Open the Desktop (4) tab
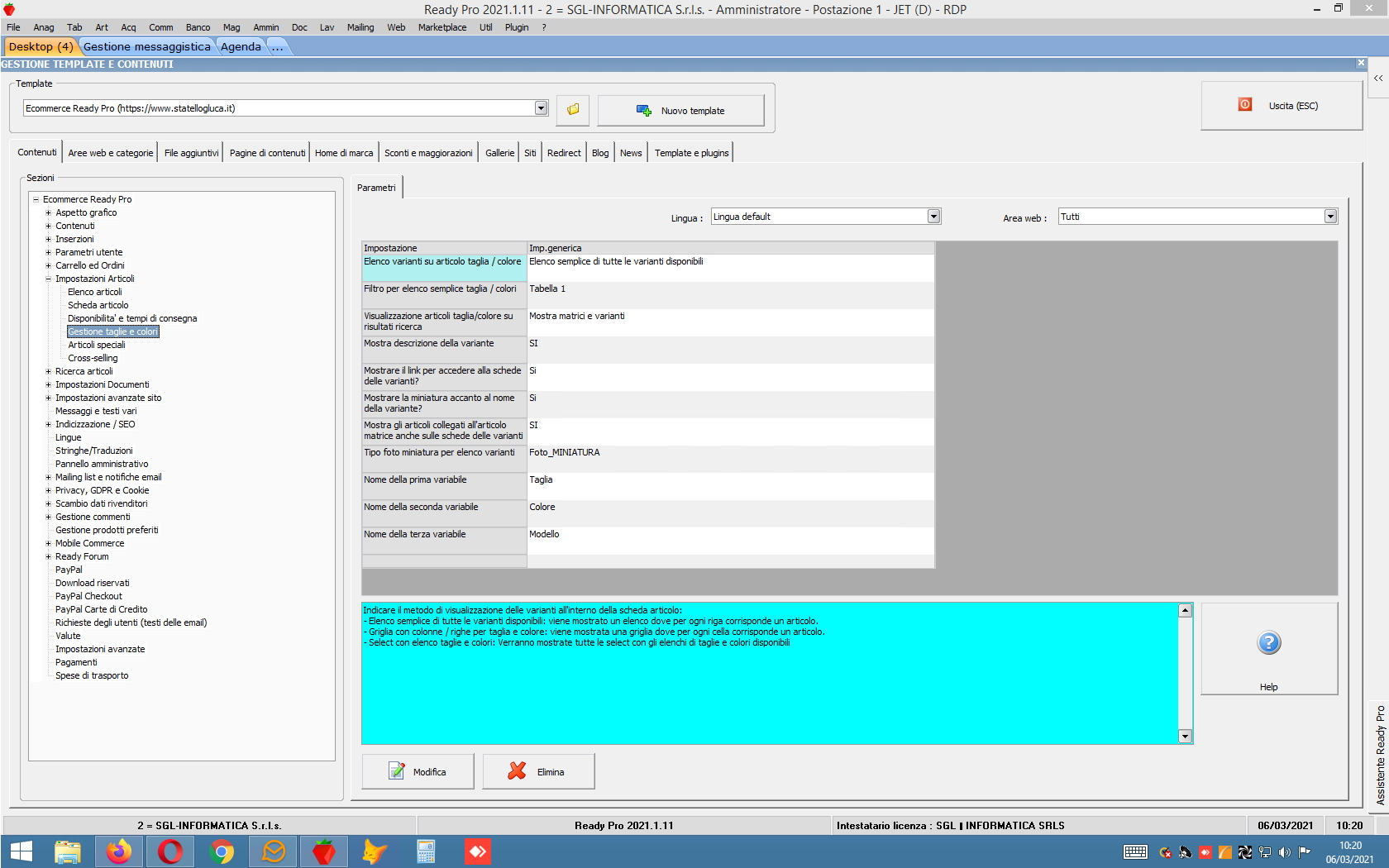Screen dimensions: 1389x868 (x=41, y=46)
